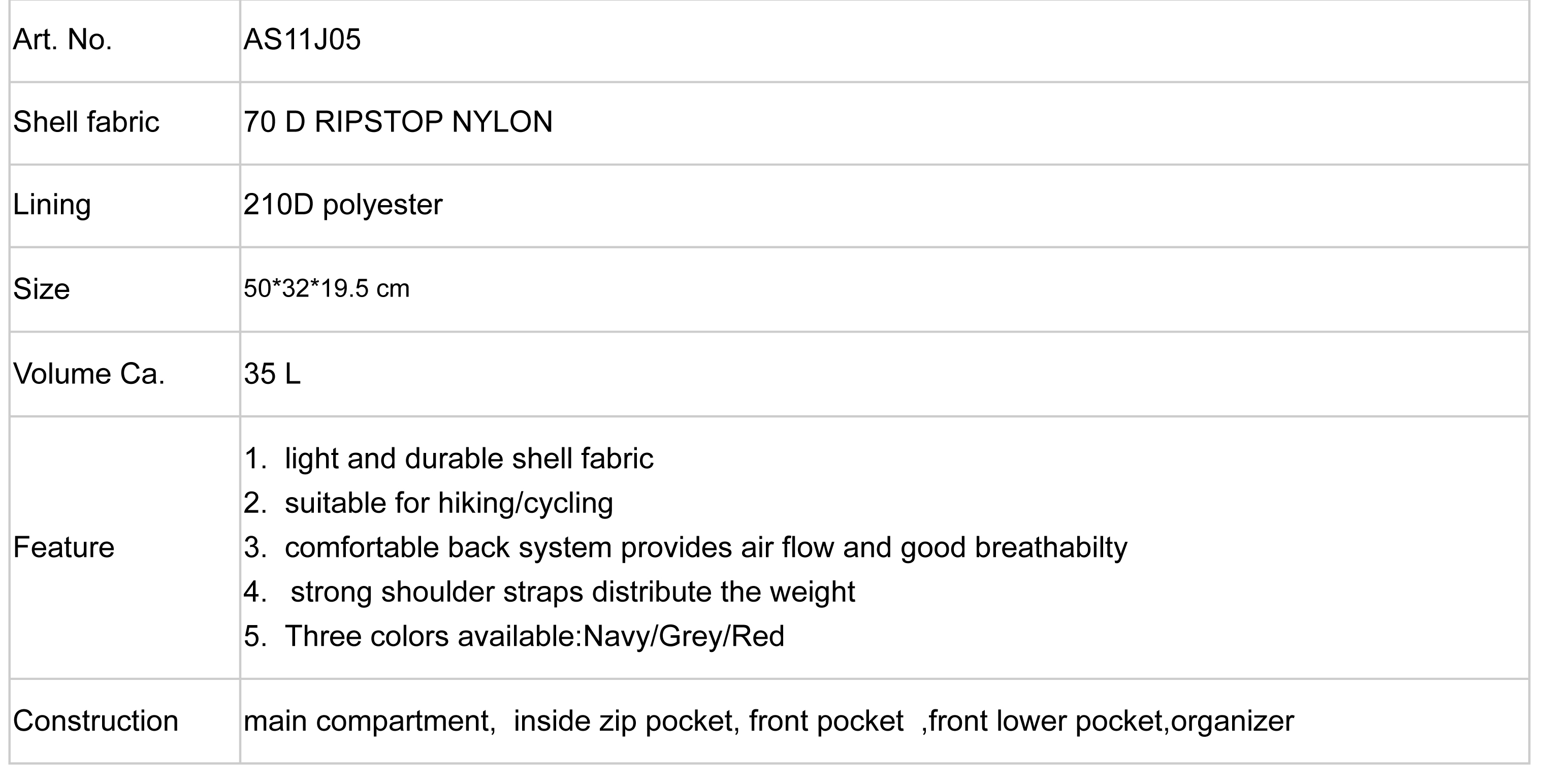Click the Size label cell
Viewport: 1546px width, 784px height.
125,290
